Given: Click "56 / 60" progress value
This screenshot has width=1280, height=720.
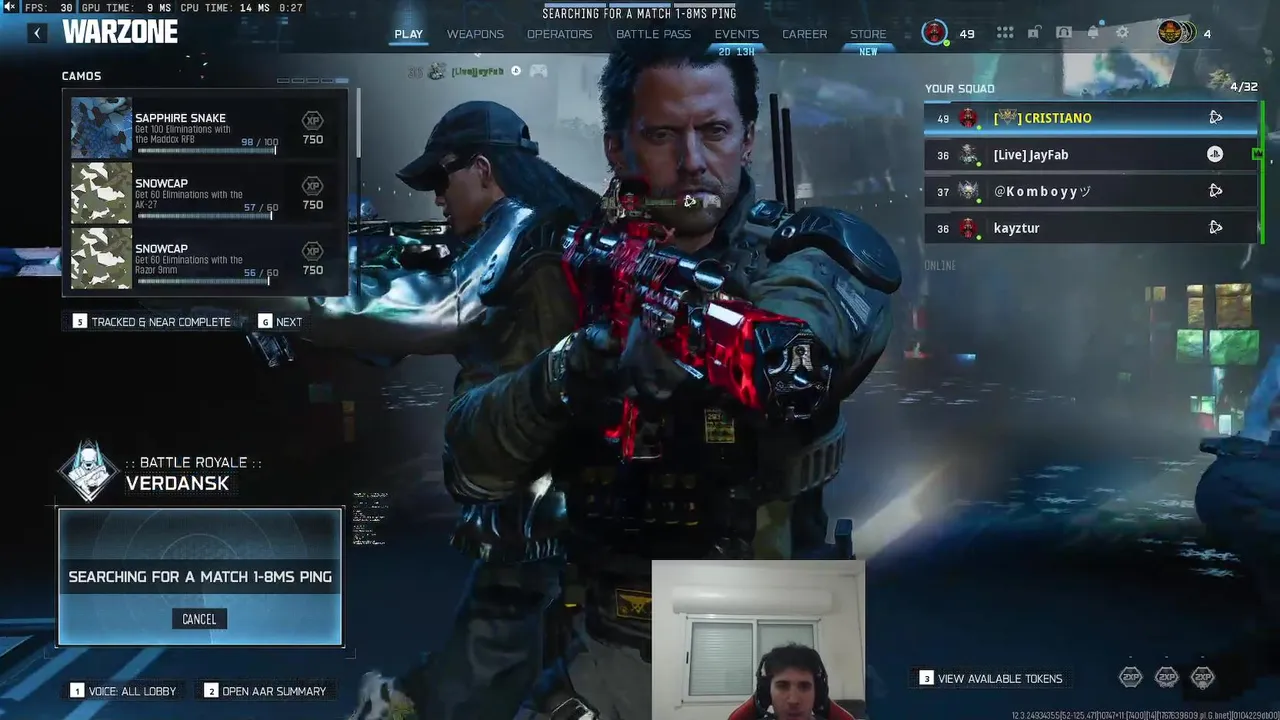Looking at the screenshot, I should click(261, 272).
